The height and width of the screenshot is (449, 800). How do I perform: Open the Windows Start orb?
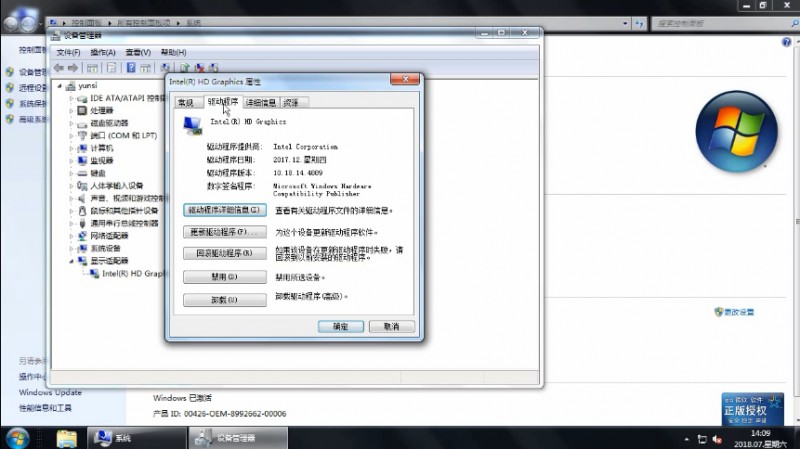point(17,438)
